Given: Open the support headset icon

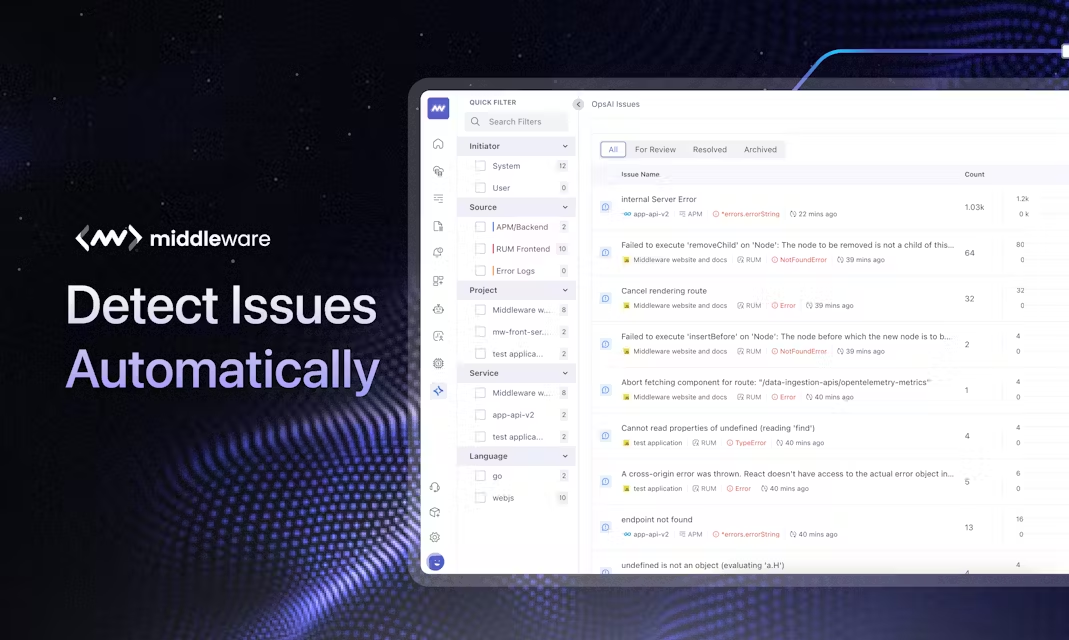Looking at the screenshot, I should [x=435, y=487].
